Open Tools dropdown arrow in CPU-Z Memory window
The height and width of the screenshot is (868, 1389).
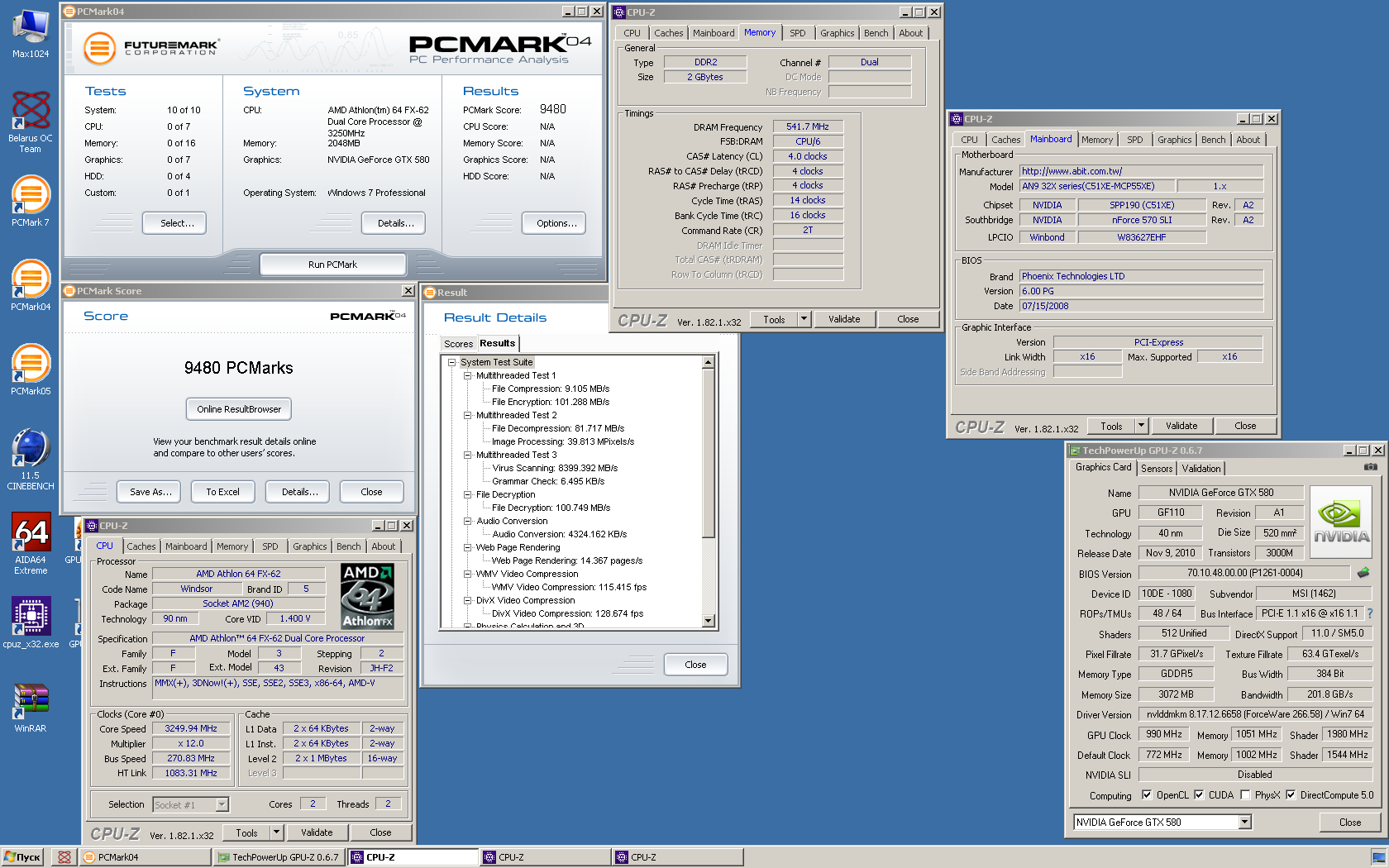click(804, 319)
